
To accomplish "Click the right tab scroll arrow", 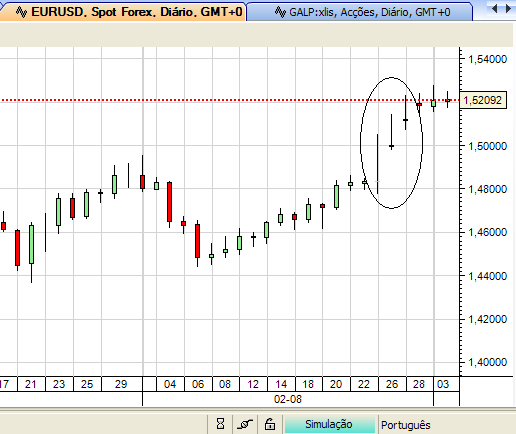I will [508, 8].
